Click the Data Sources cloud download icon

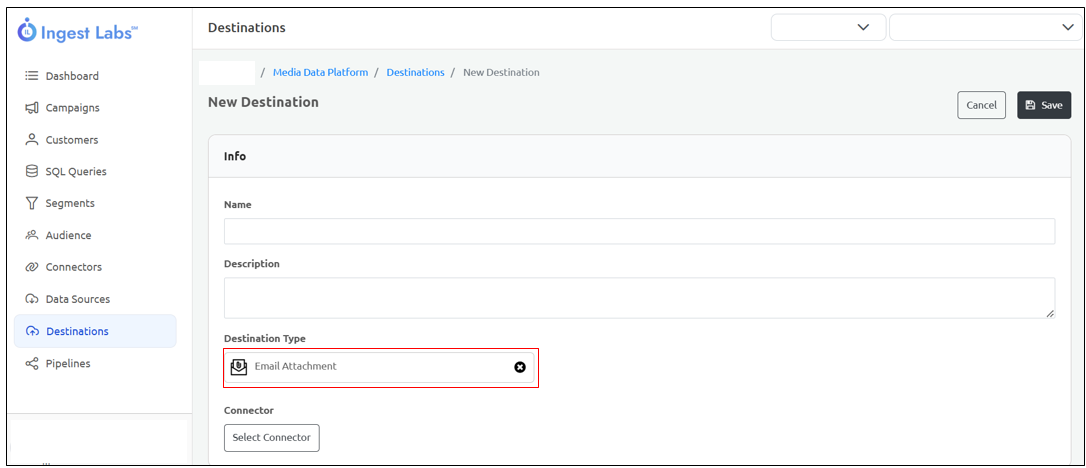click(x=31, y=299)
